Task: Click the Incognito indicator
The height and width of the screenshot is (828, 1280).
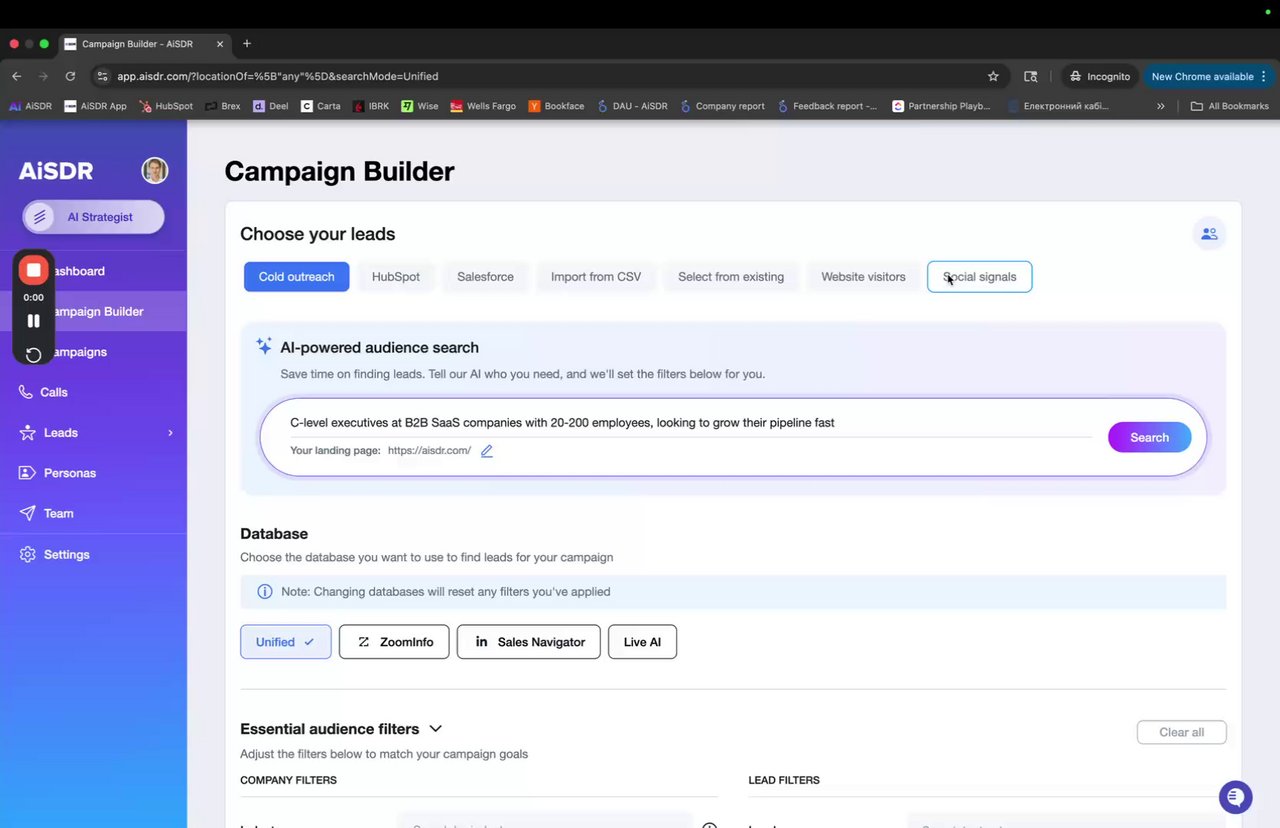Action: pyautogui.click(x=1098, y=76)
